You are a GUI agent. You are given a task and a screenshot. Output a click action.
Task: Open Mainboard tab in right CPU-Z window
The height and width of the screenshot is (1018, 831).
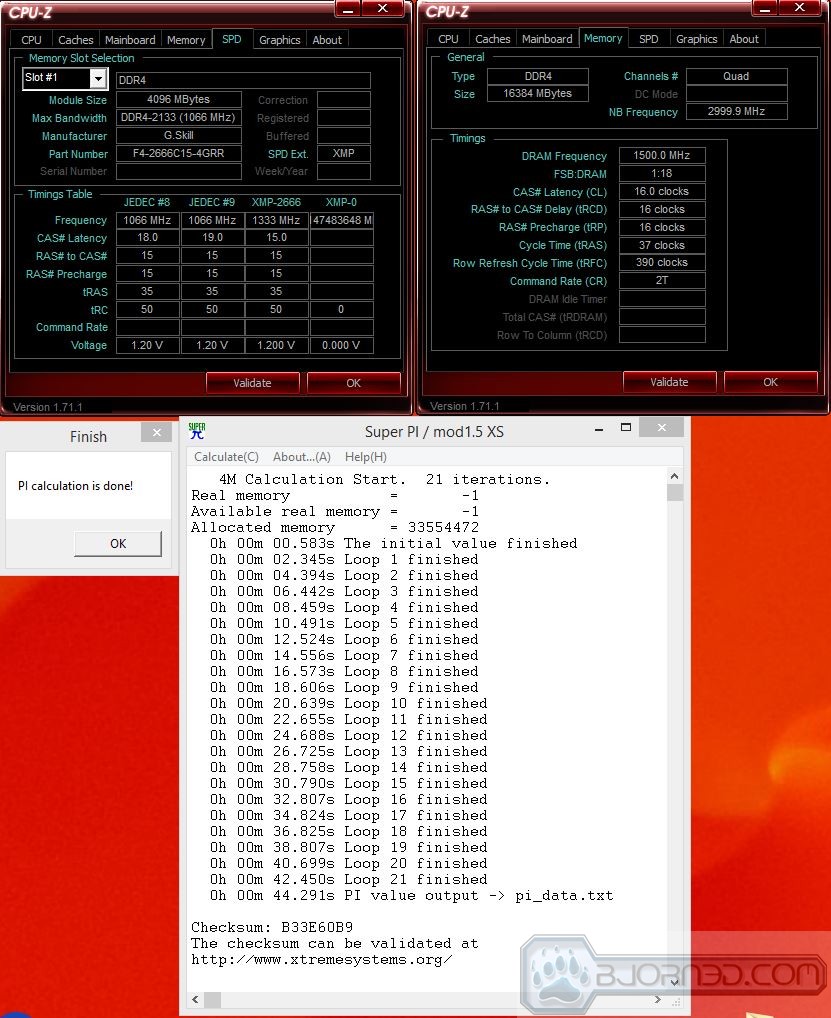pos(547,39)
